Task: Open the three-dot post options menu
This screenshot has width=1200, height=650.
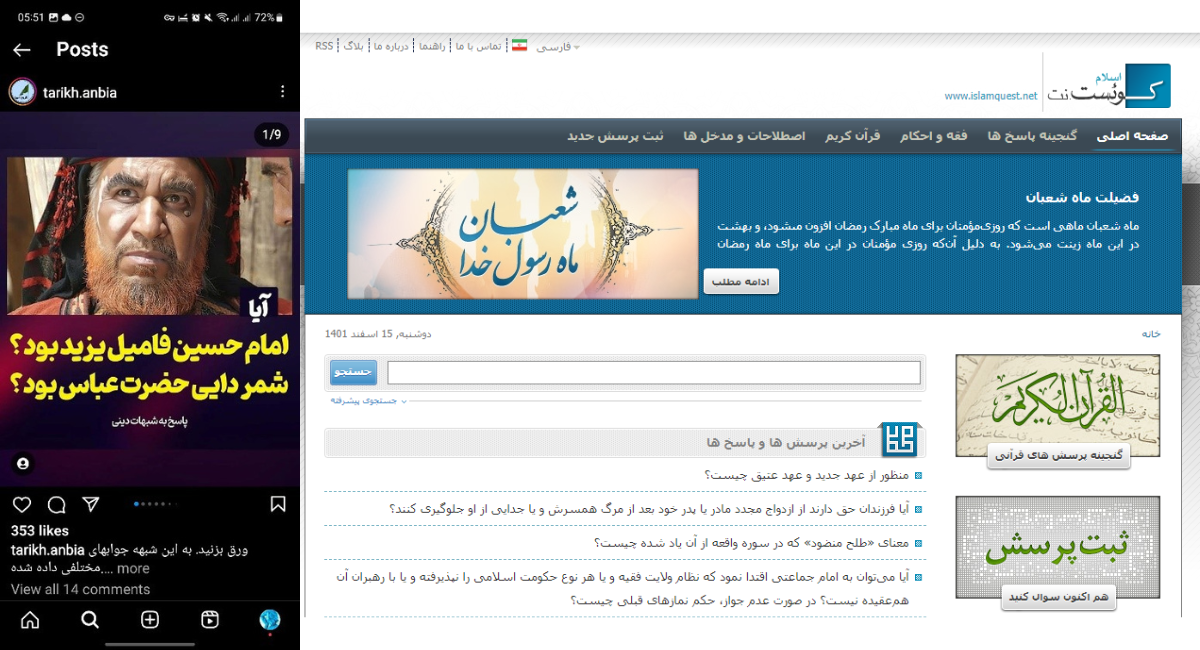Action: 283,92
